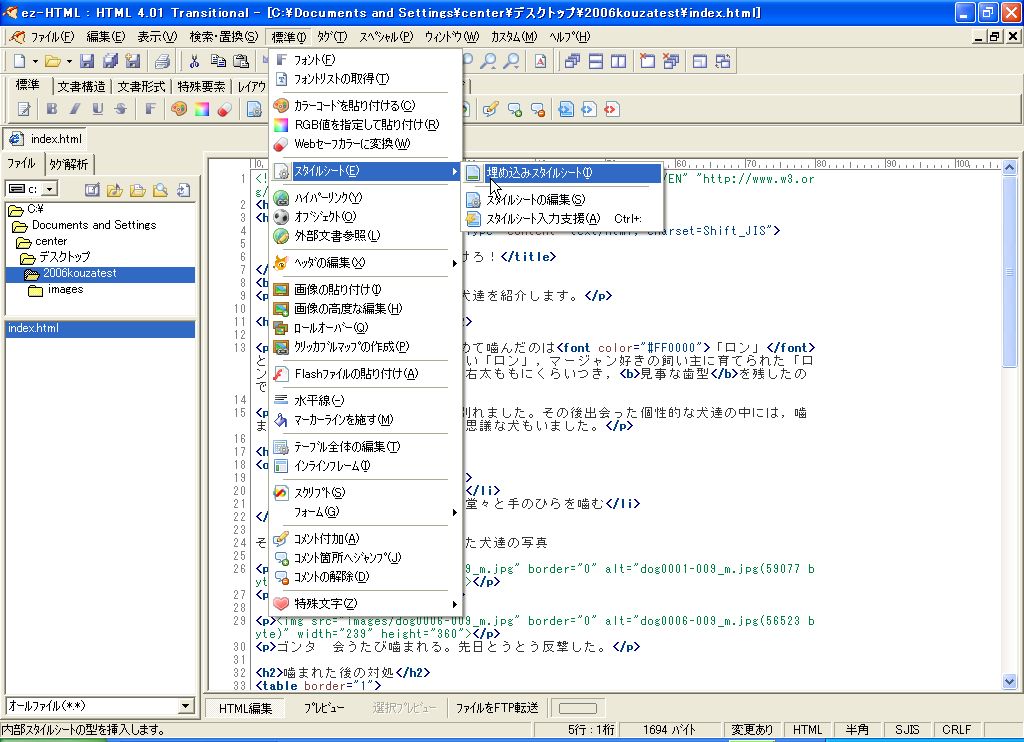Switch to プレビュー view button
Viewport: 1024px width, 742px height.
tap(324, 708)
